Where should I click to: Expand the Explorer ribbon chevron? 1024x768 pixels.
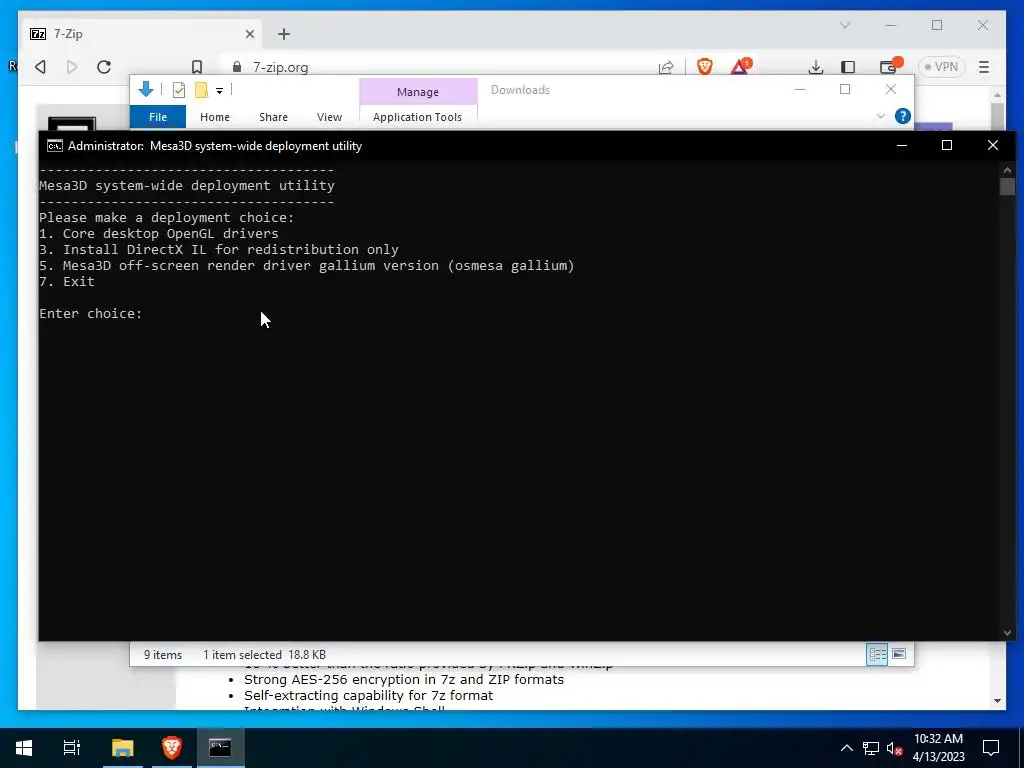(x=880, y=116)
